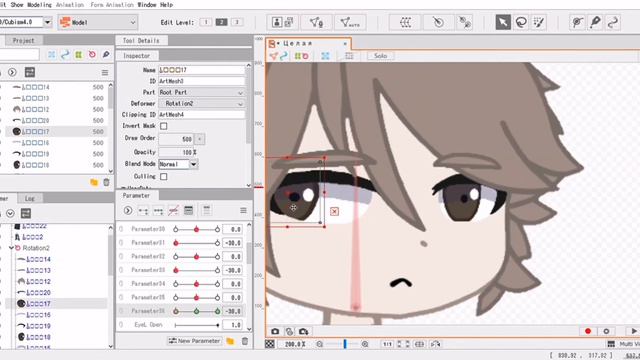Switch to the Log tab
Screen dimensions: 640x360
point(29,198)
